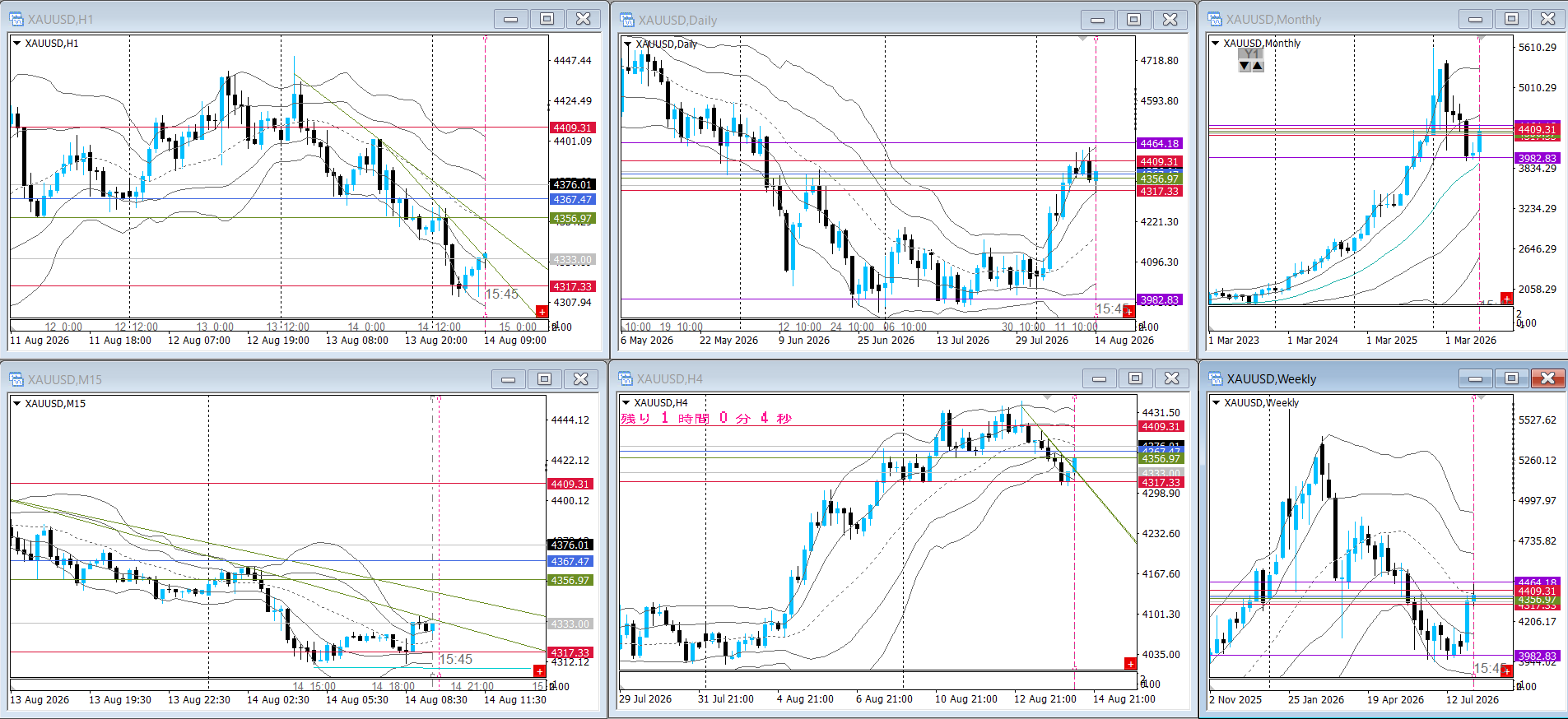
Task: Close the XAUUSD,Weekly chart window
Action: tap(1548, 378)
